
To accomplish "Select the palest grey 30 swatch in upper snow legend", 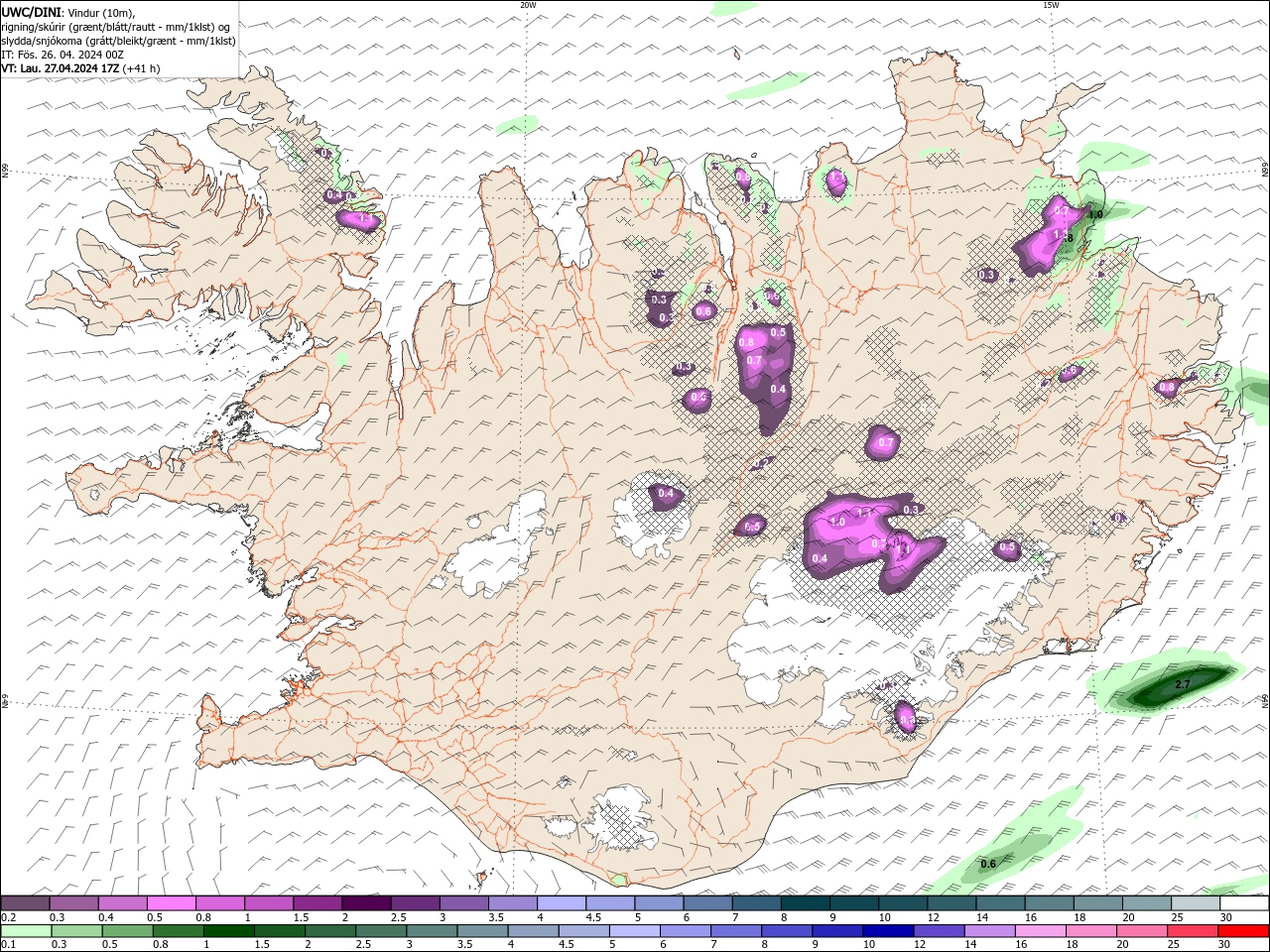I will pyautogui.click(x=1244, y=903).
